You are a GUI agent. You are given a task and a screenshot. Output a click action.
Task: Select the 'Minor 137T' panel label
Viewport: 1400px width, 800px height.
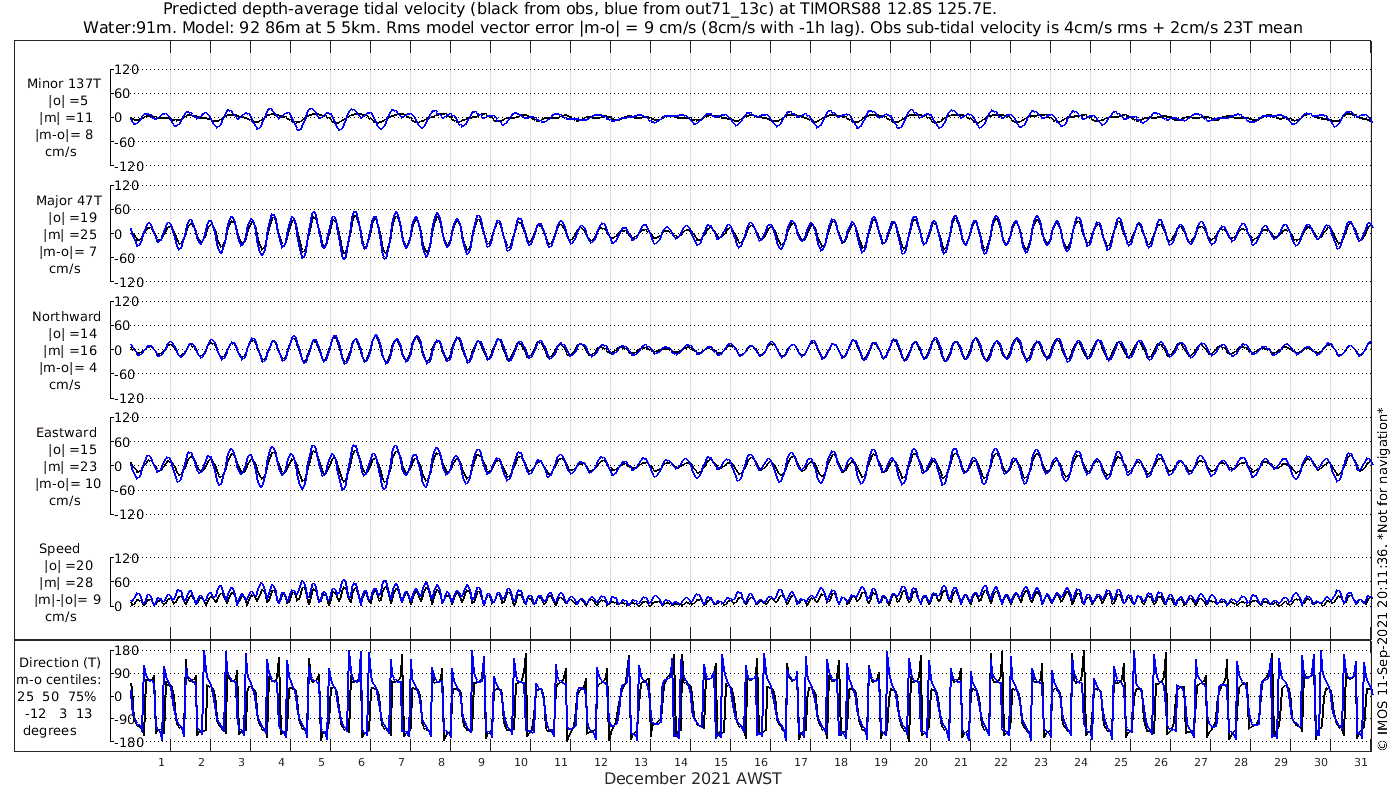click(64, 84)
